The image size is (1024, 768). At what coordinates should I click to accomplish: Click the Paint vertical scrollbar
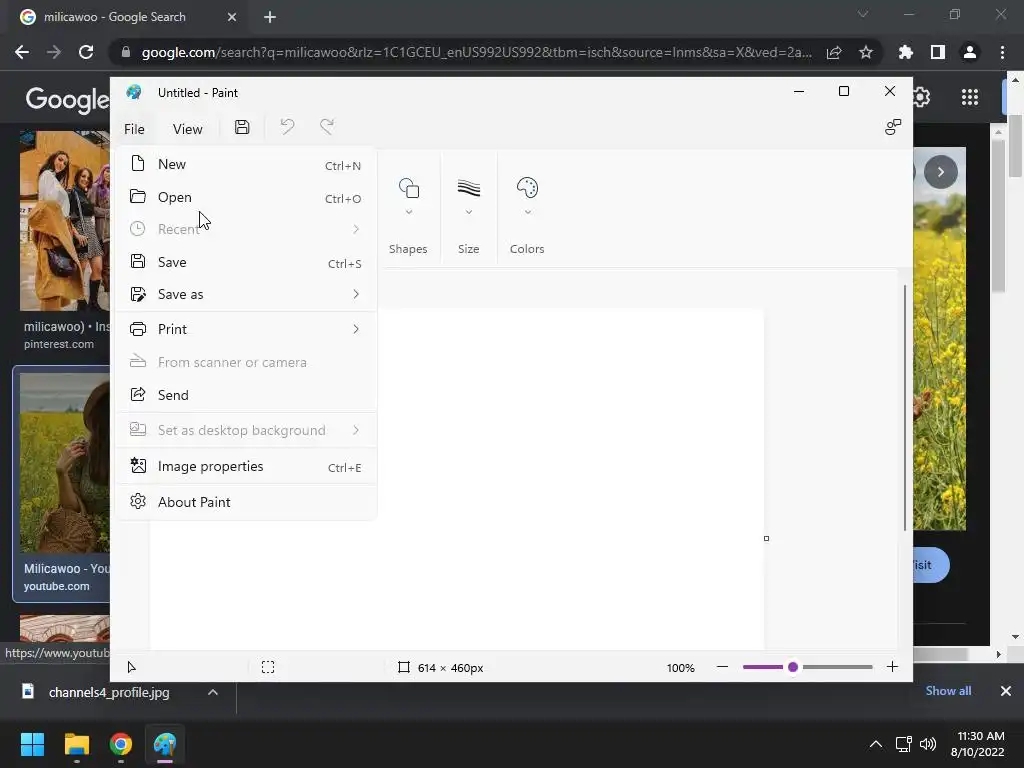click(x=904, y=408)
